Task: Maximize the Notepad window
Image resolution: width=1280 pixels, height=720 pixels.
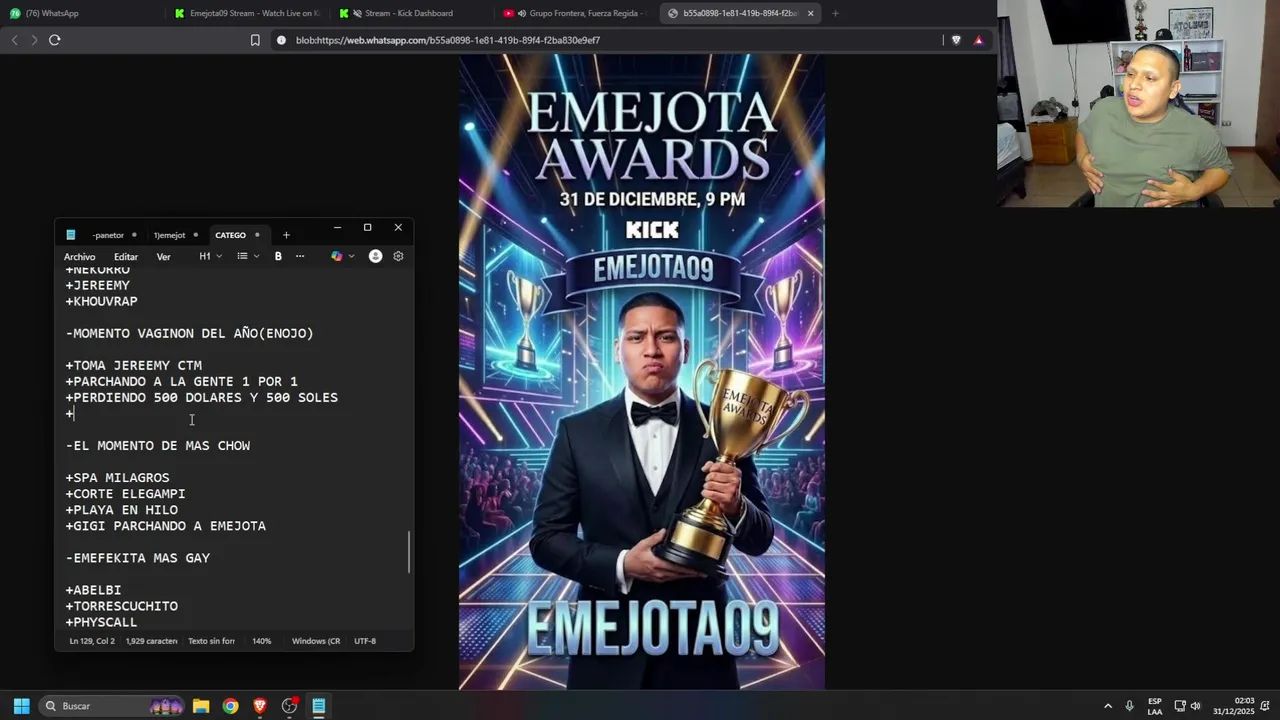Action: pos(367,228)
